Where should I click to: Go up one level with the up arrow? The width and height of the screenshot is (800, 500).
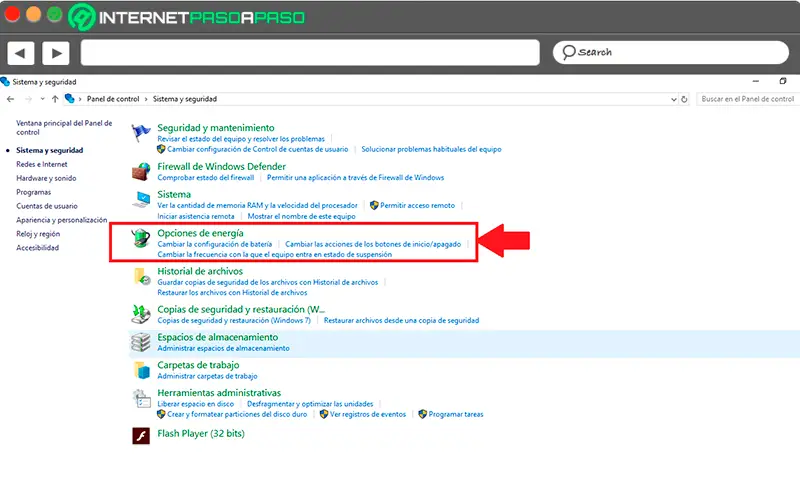[55, 99]
